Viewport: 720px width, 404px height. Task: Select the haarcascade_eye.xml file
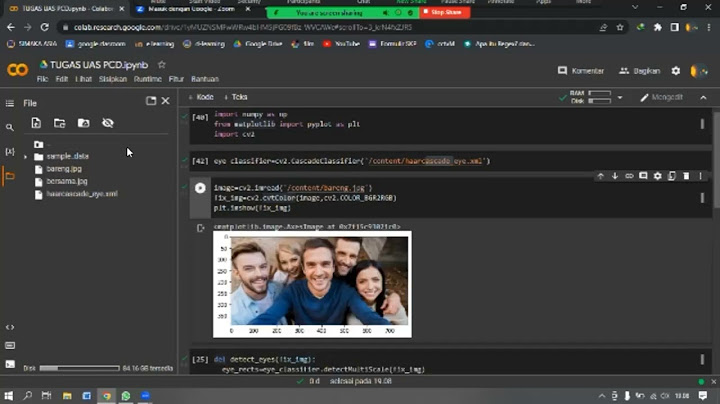point(82,194)
